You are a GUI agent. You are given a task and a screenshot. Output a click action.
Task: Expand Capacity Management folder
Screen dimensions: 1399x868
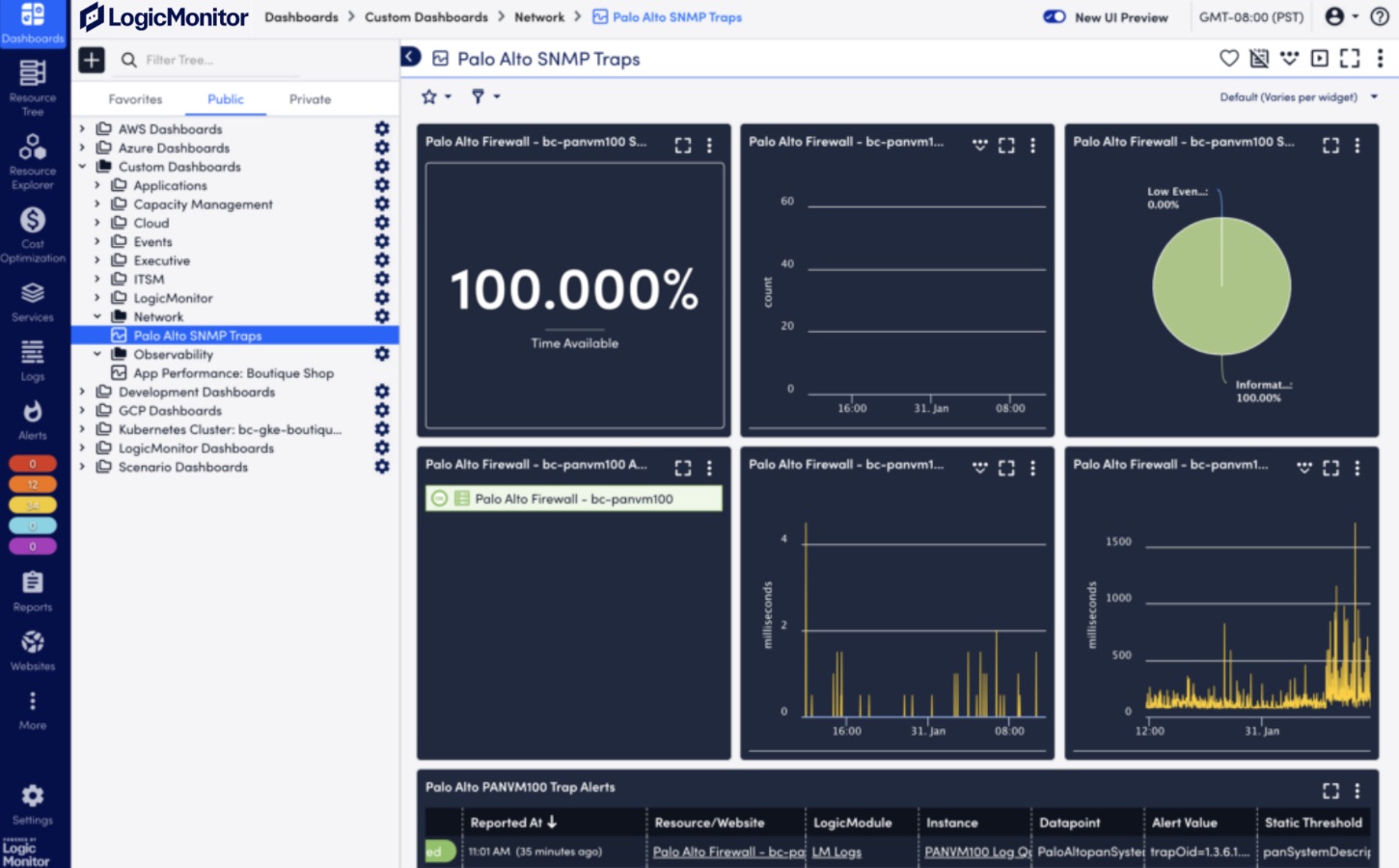[x=97, y=204]
